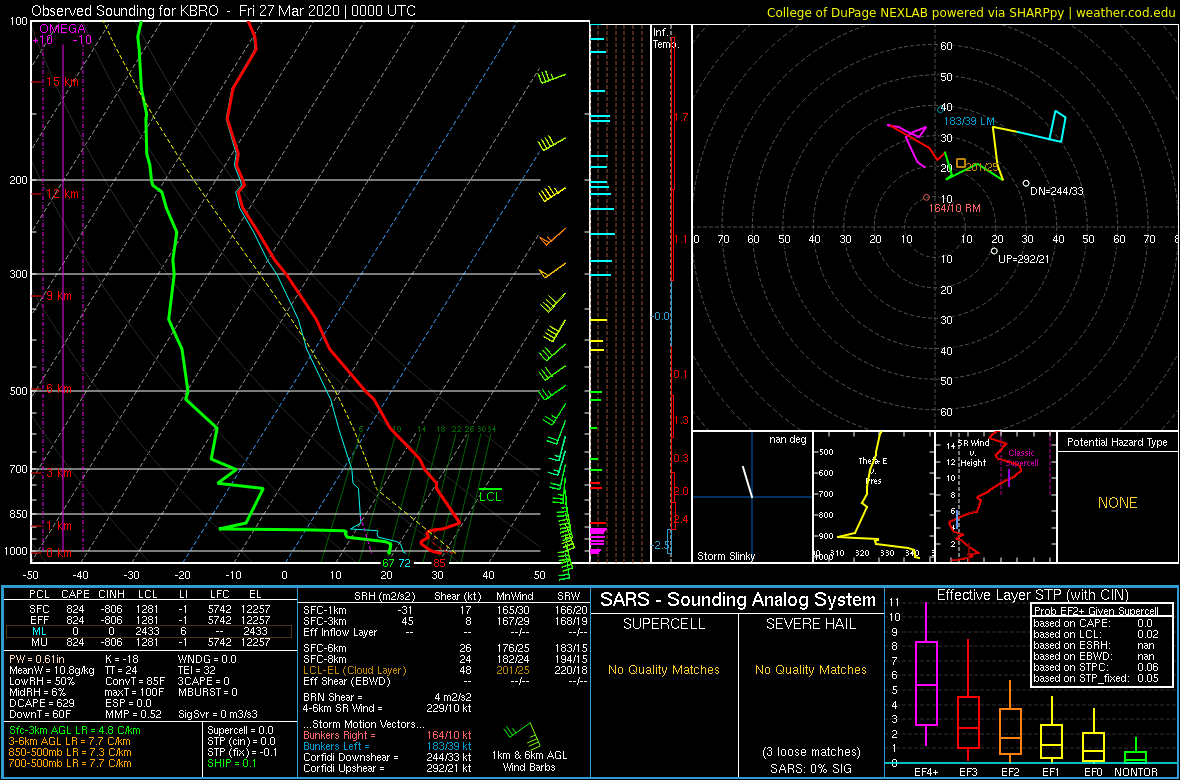Click the Bunkers Right circle marker on hodograph

tap(926, 197)
